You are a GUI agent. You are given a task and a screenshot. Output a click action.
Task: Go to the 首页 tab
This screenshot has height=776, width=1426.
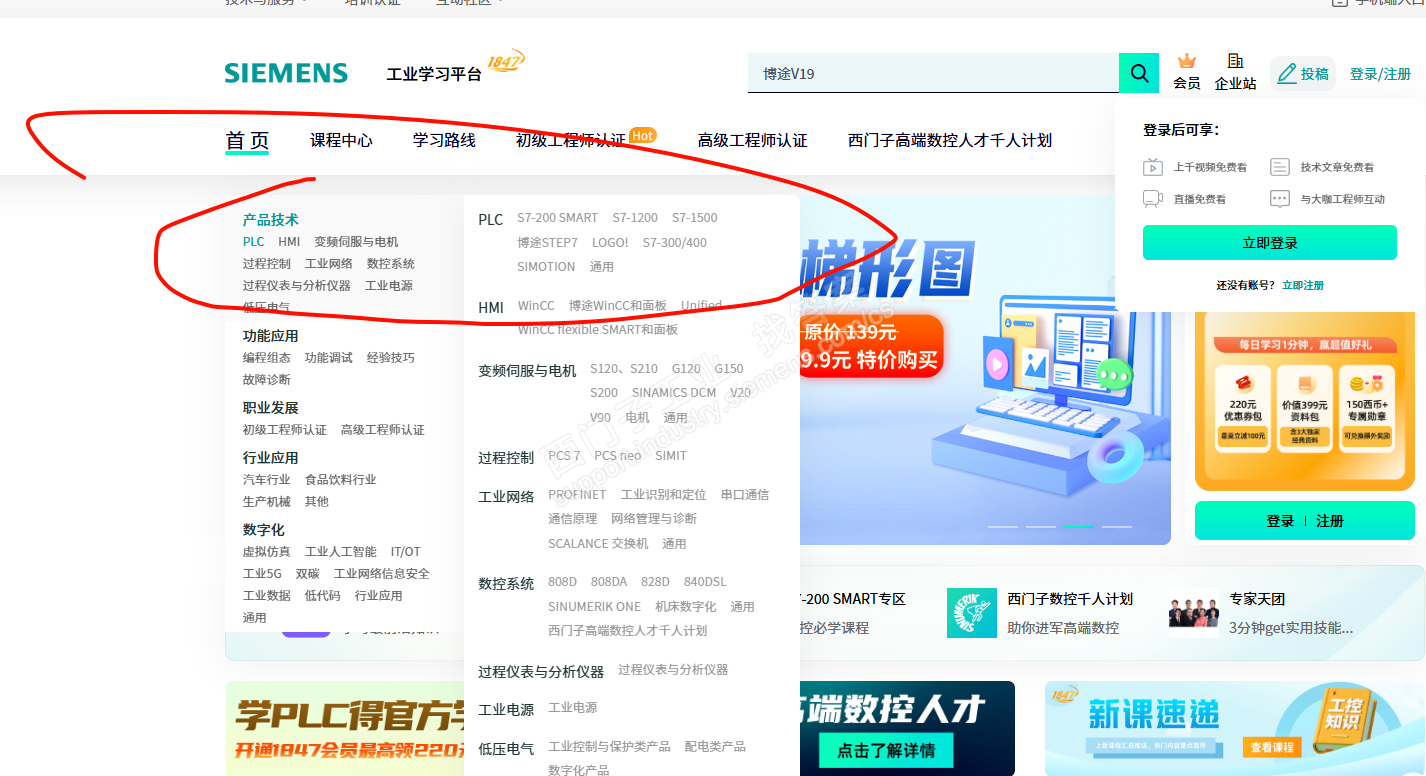(x=247, y=141)
